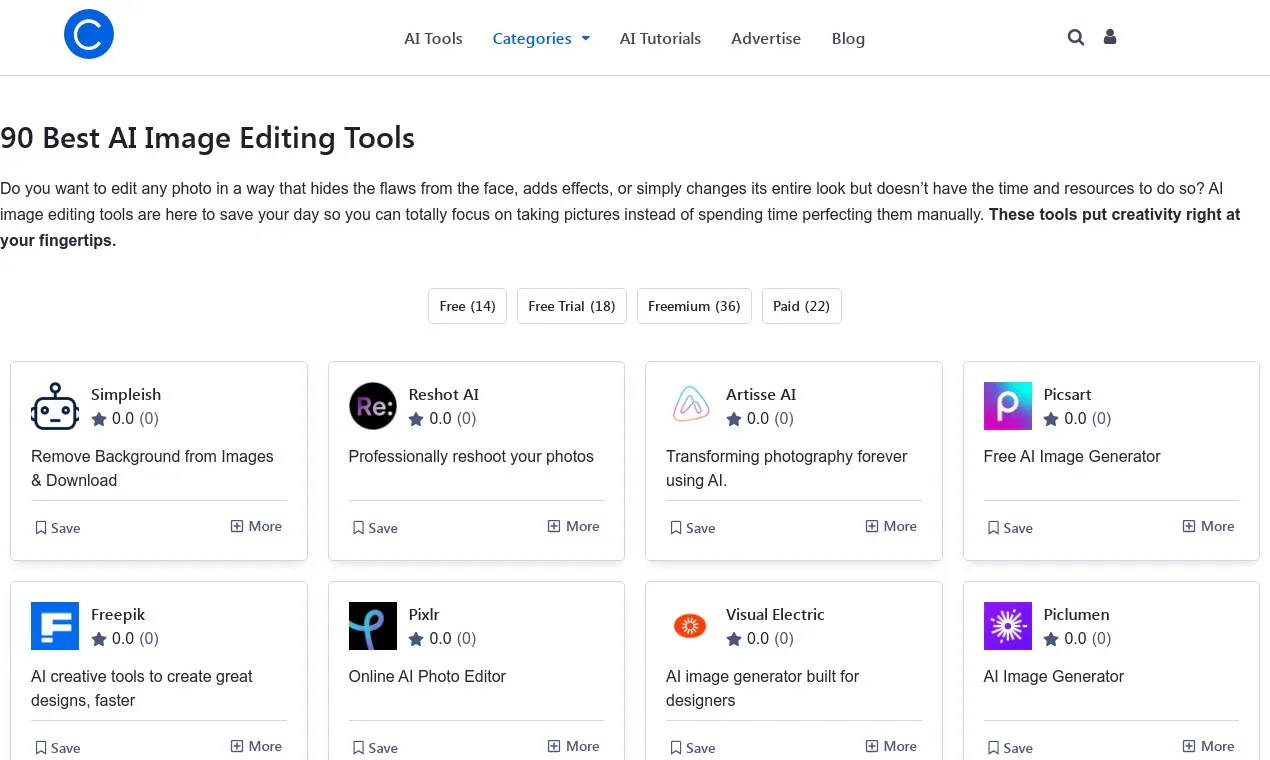Viewport: 1270px width, 760px height.
Task: Open the Picsart title link
Action: [x=1067, y=395]
